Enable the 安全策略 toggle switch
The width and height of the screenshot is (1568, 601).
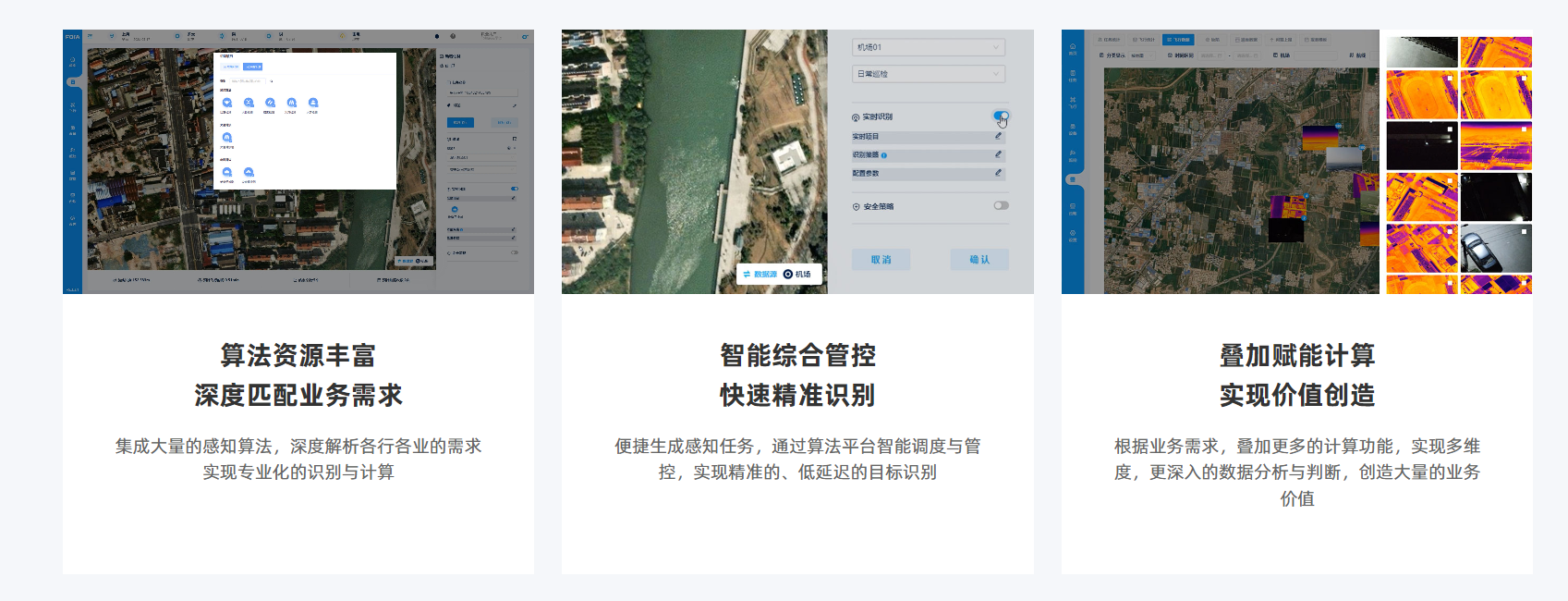[1001, 205]
